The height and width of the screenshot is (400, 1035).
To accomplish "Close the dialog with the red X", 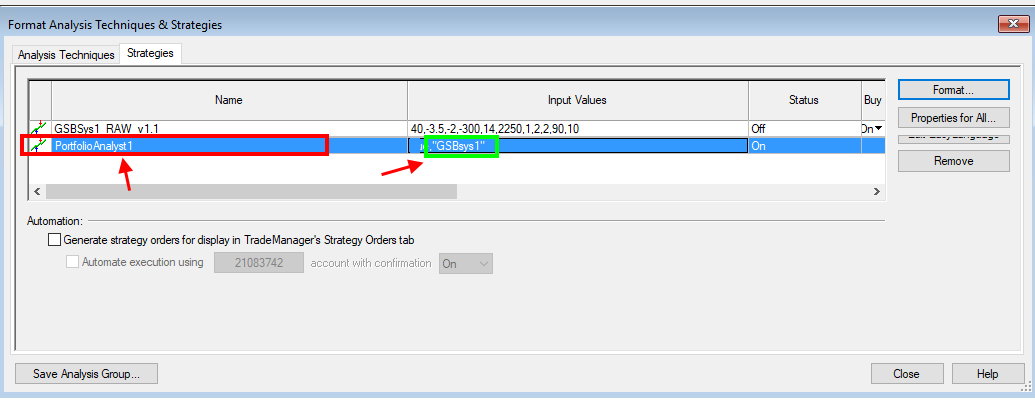I will coord(1008,24).
